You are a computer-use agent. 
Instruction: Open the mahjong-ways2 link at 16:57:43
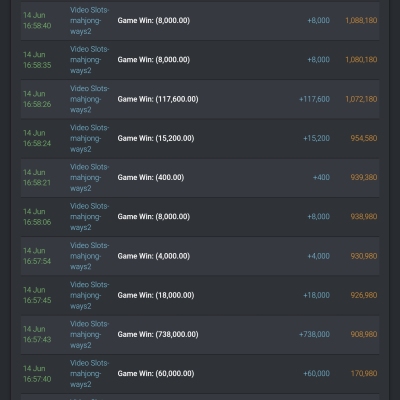click(89, 334)
